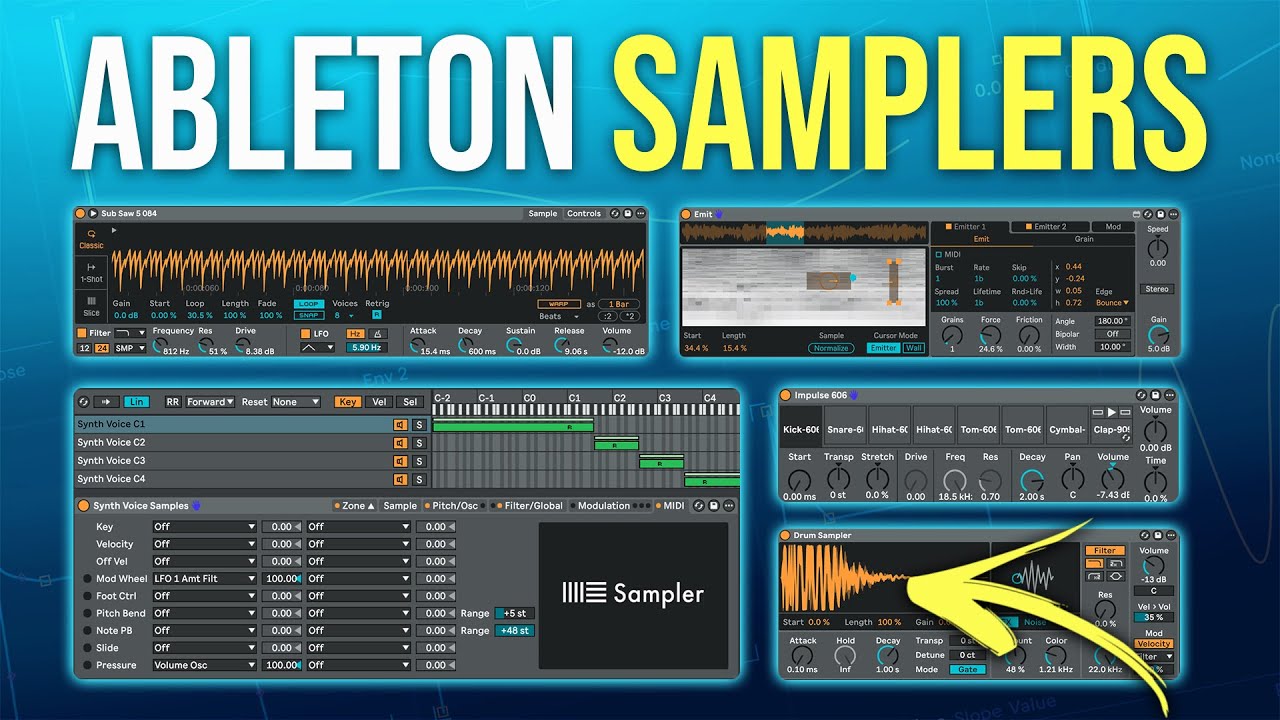Image resolution: width=1280 pixels, height=720 pixels.
Task: Click the save preset icon in the Sub Saw device header
Action: tap(627, 213)
